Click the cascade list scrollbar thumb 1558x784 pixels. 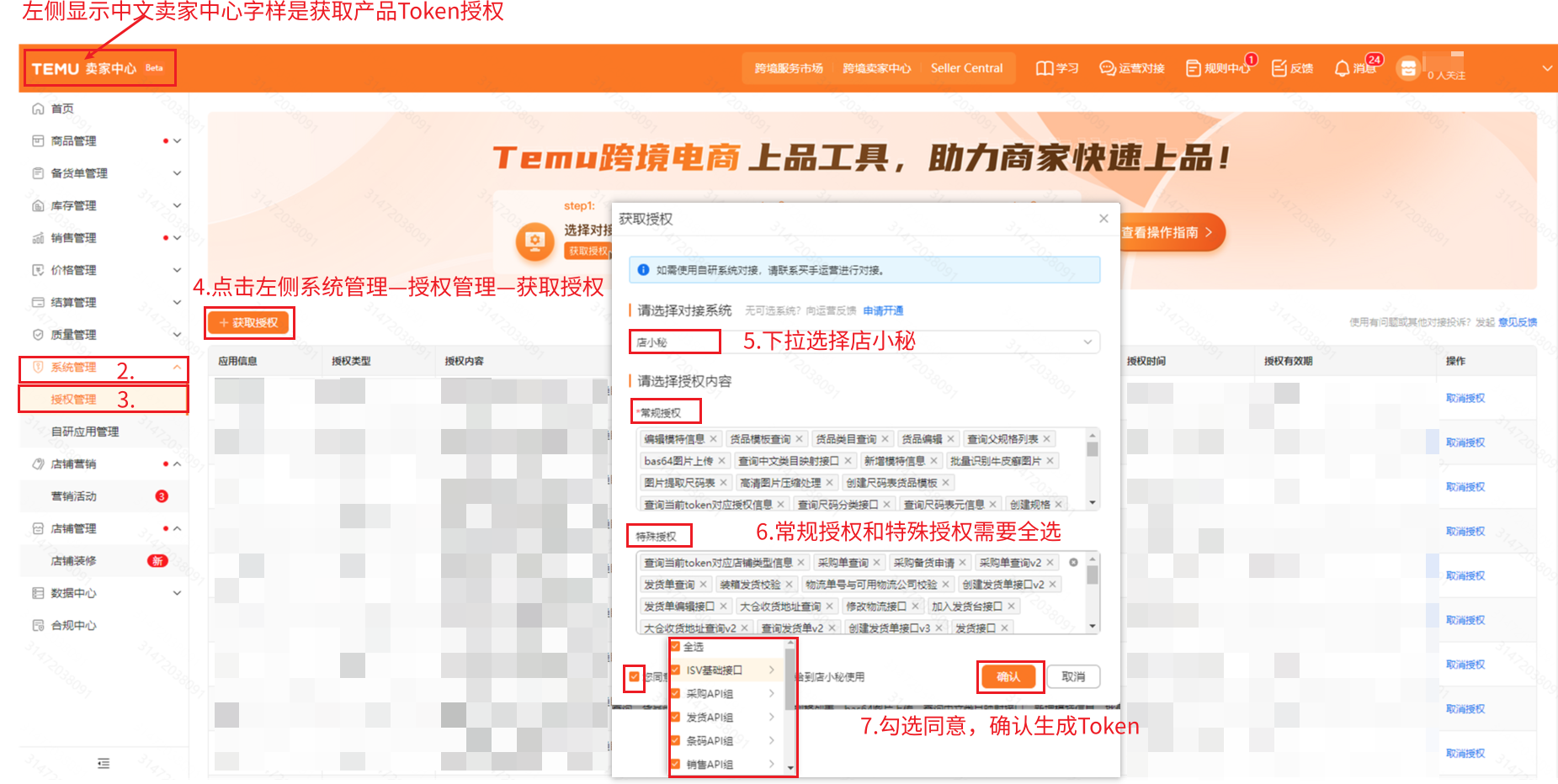[790, 680]
